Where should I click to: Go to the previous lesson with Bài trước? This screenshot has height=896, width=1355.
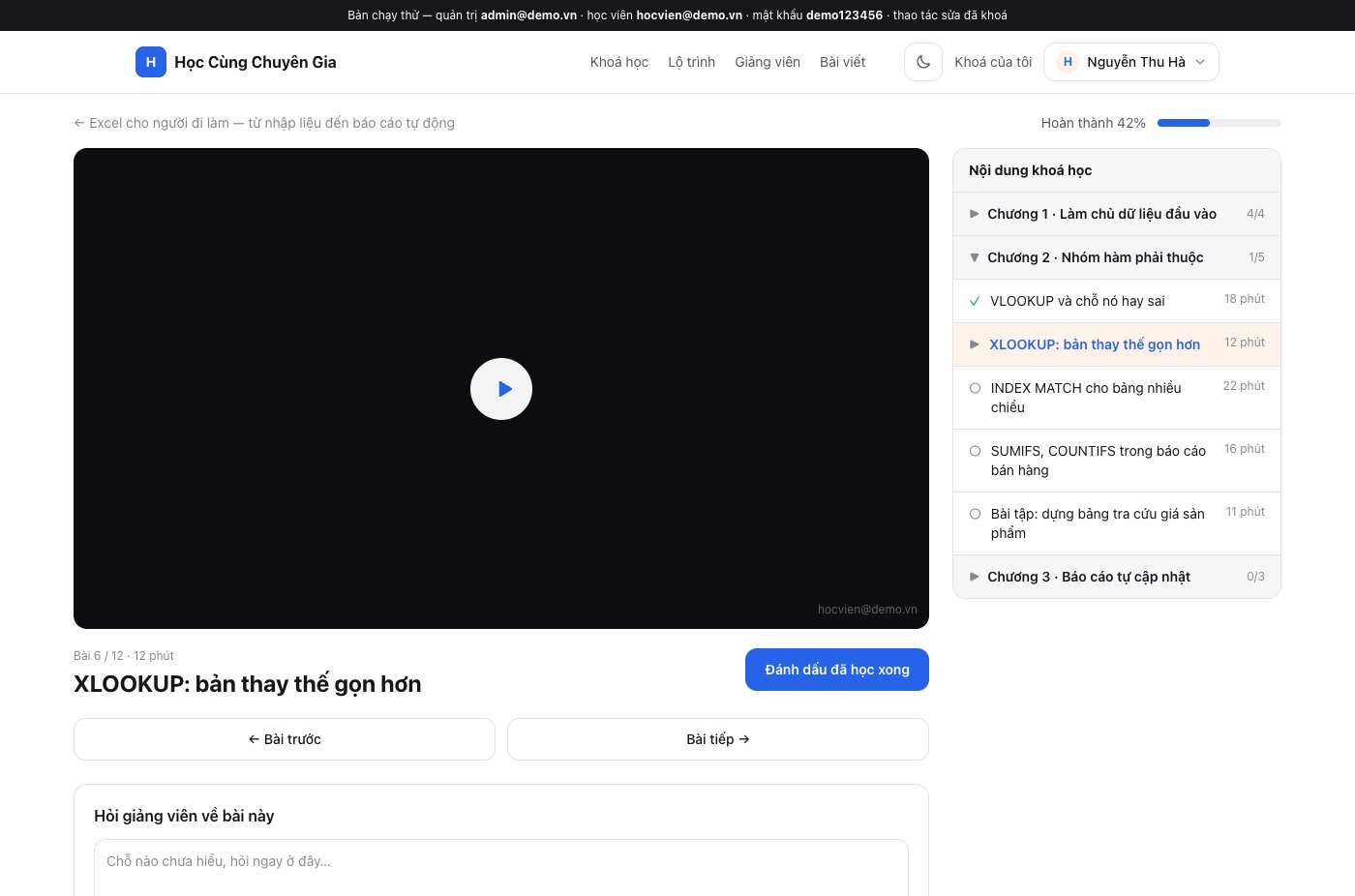[x=285, y=739]
